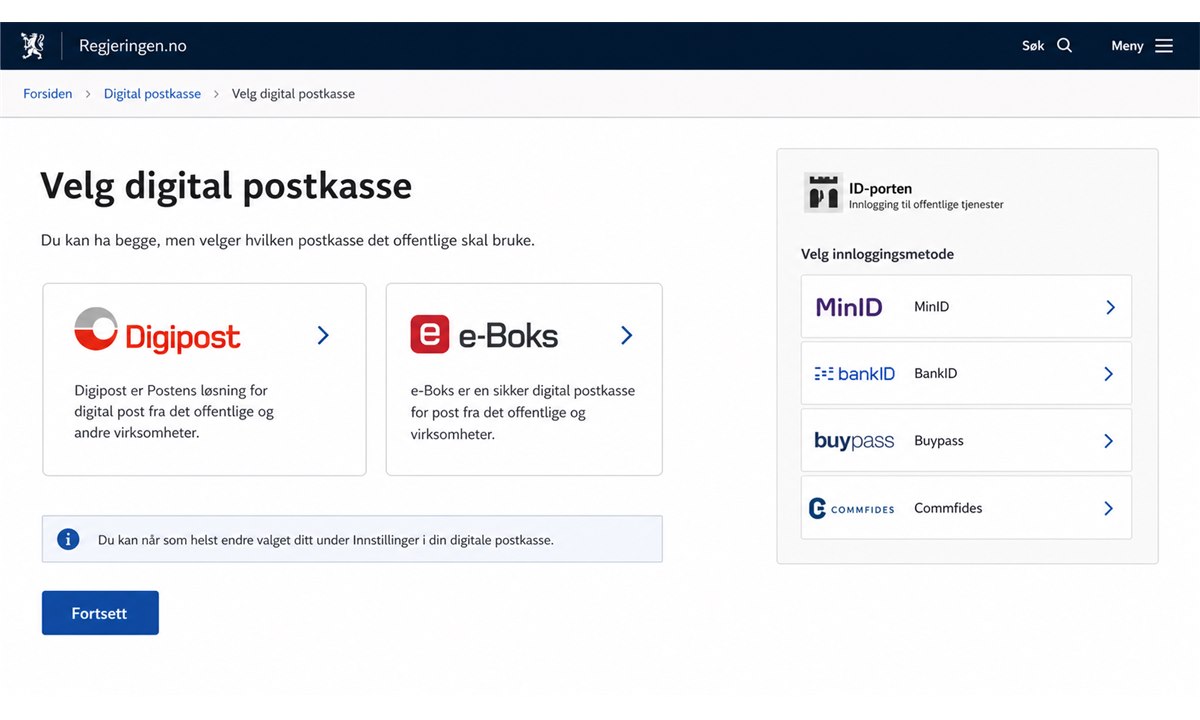Expand the MinID row chevron
1200x720 pixels.
pos(1110,307)
